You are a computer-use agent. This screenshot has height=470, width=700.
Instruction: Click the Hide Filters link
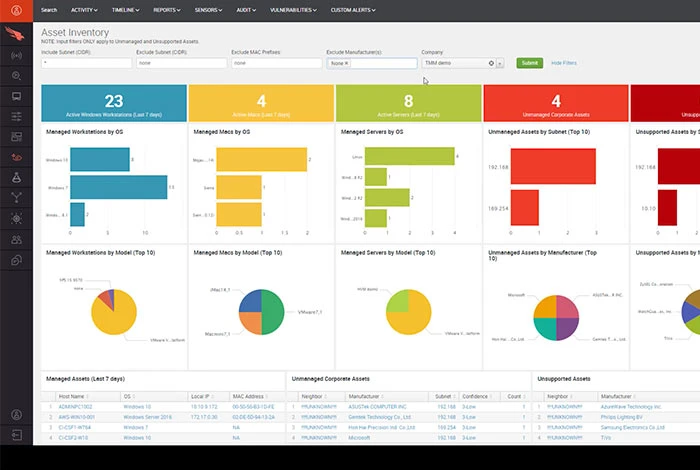point(564,63)
